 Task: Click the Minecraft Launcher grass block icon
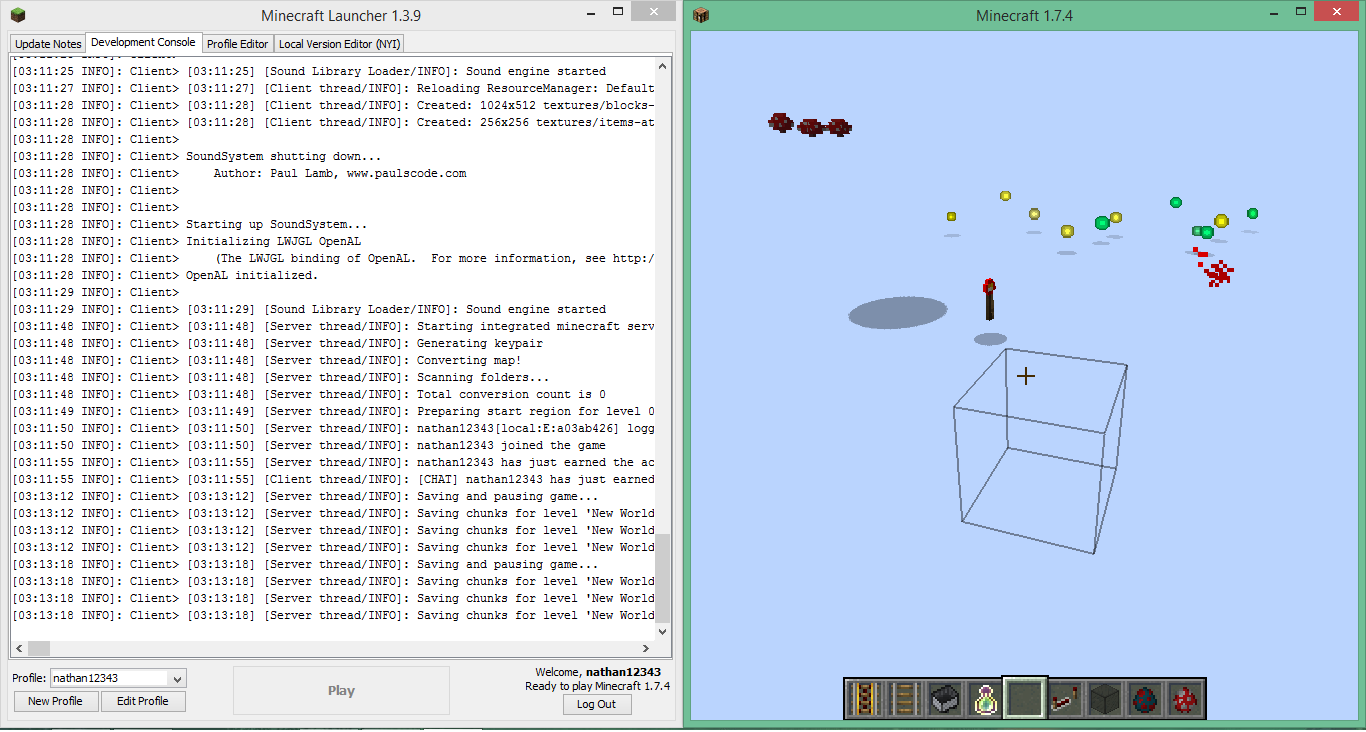17,15
